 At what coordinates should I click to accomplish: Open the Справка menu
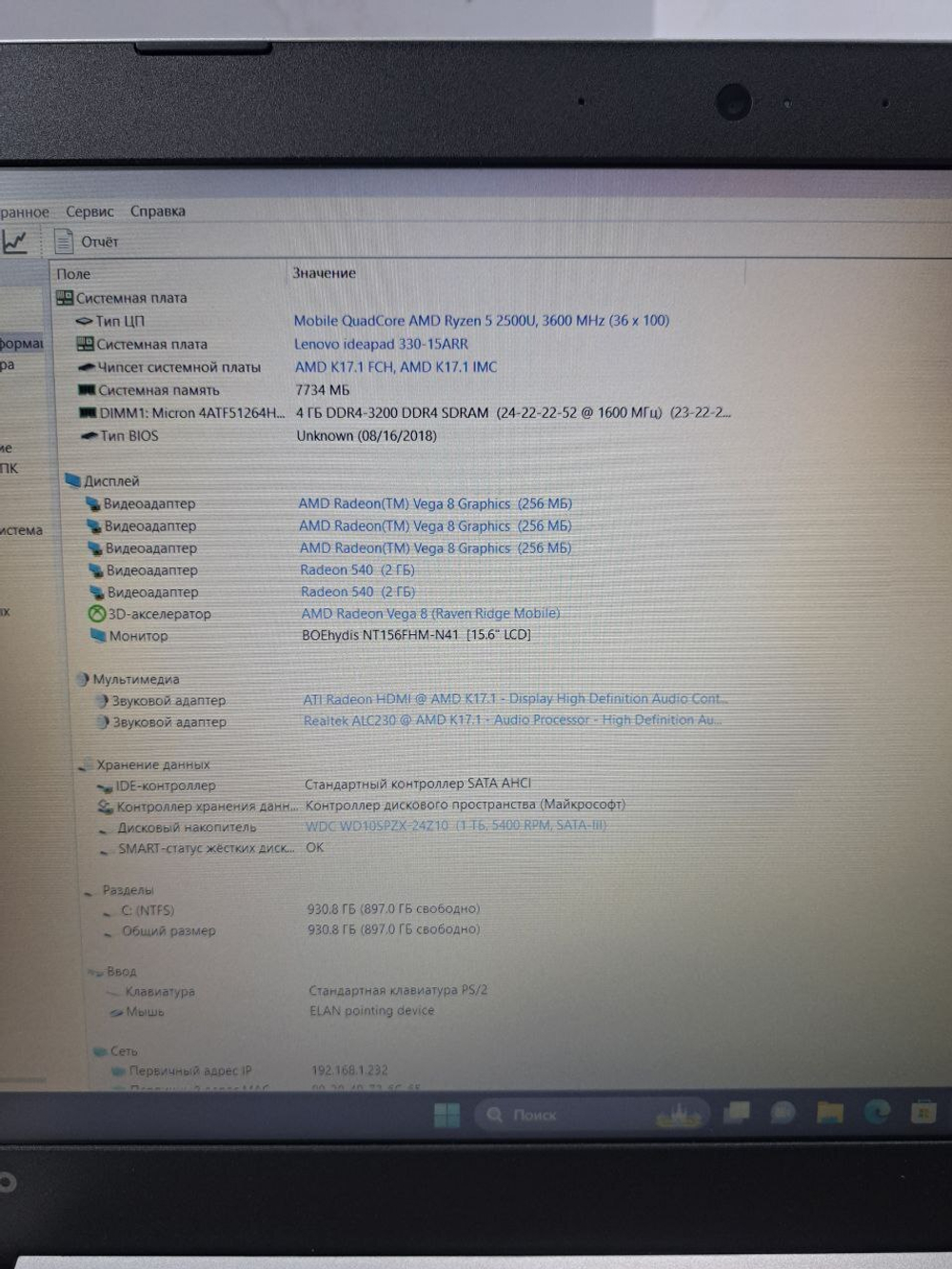(x=158, y=210)
